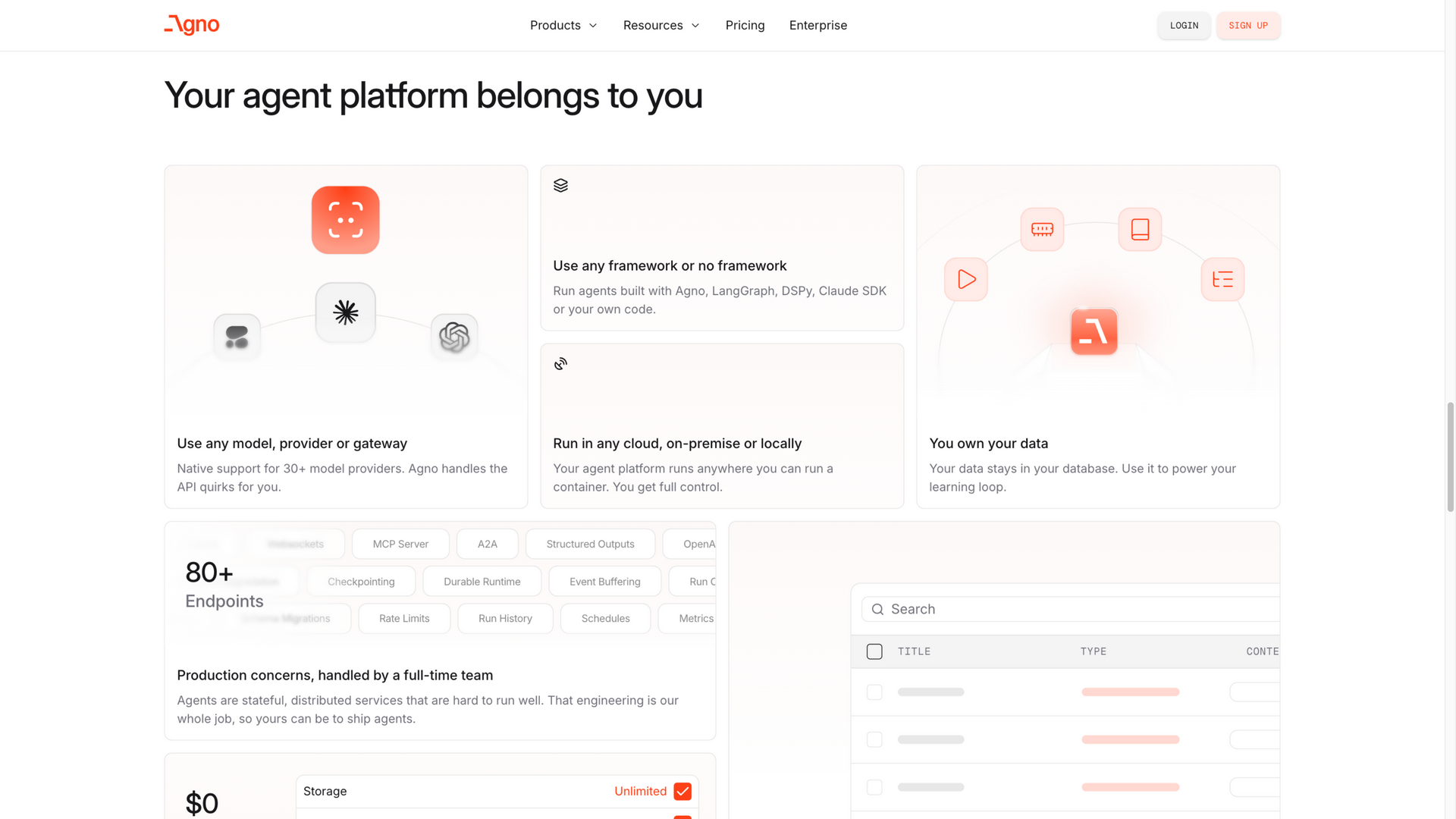1456x819 pixels.
Task: Click the cloud orbit icon above Run in any cloud
Action: 560,364
